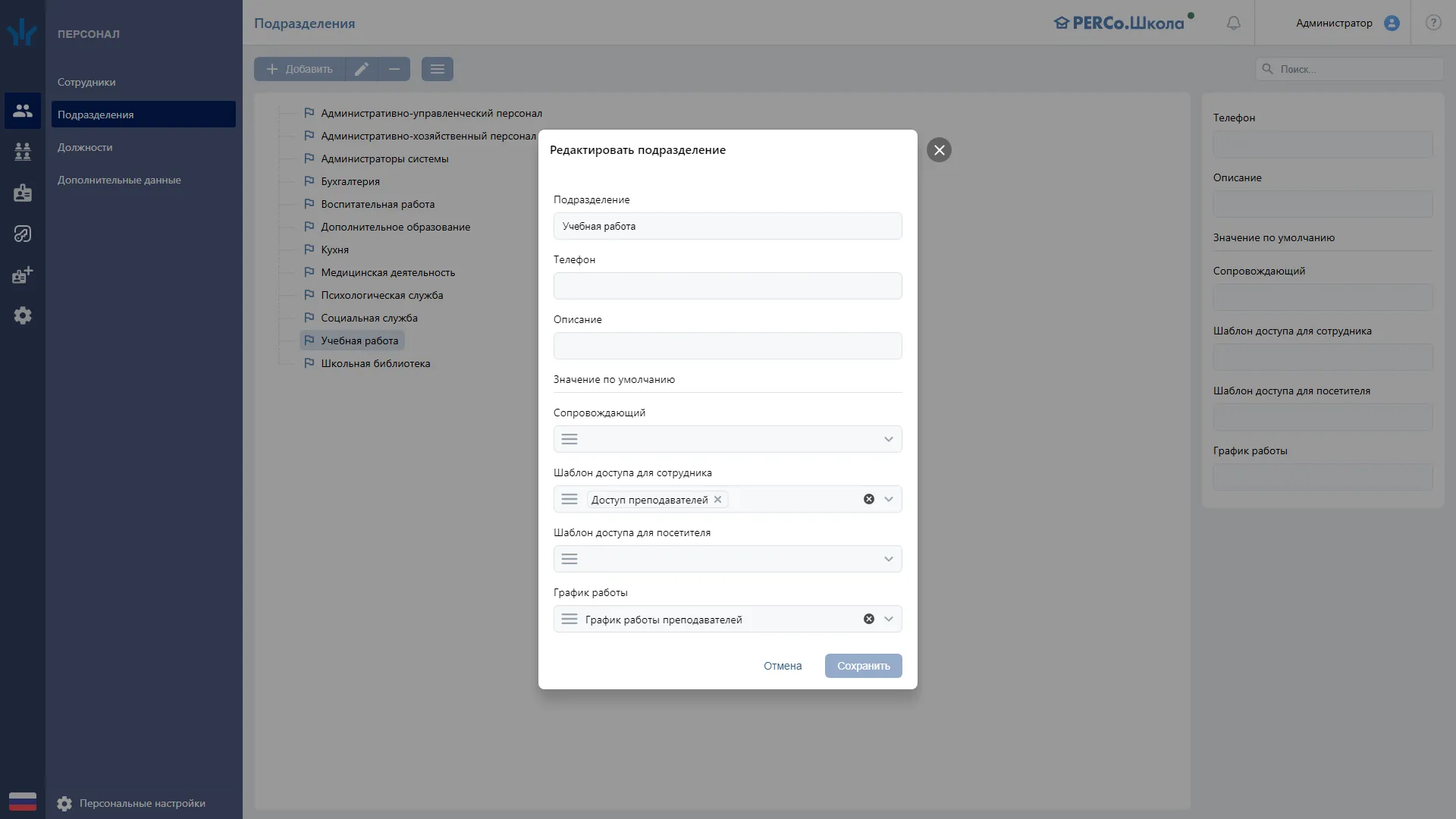1456x819 pixels.
Task: Open Персональные настройки
Action: point(131,803)
